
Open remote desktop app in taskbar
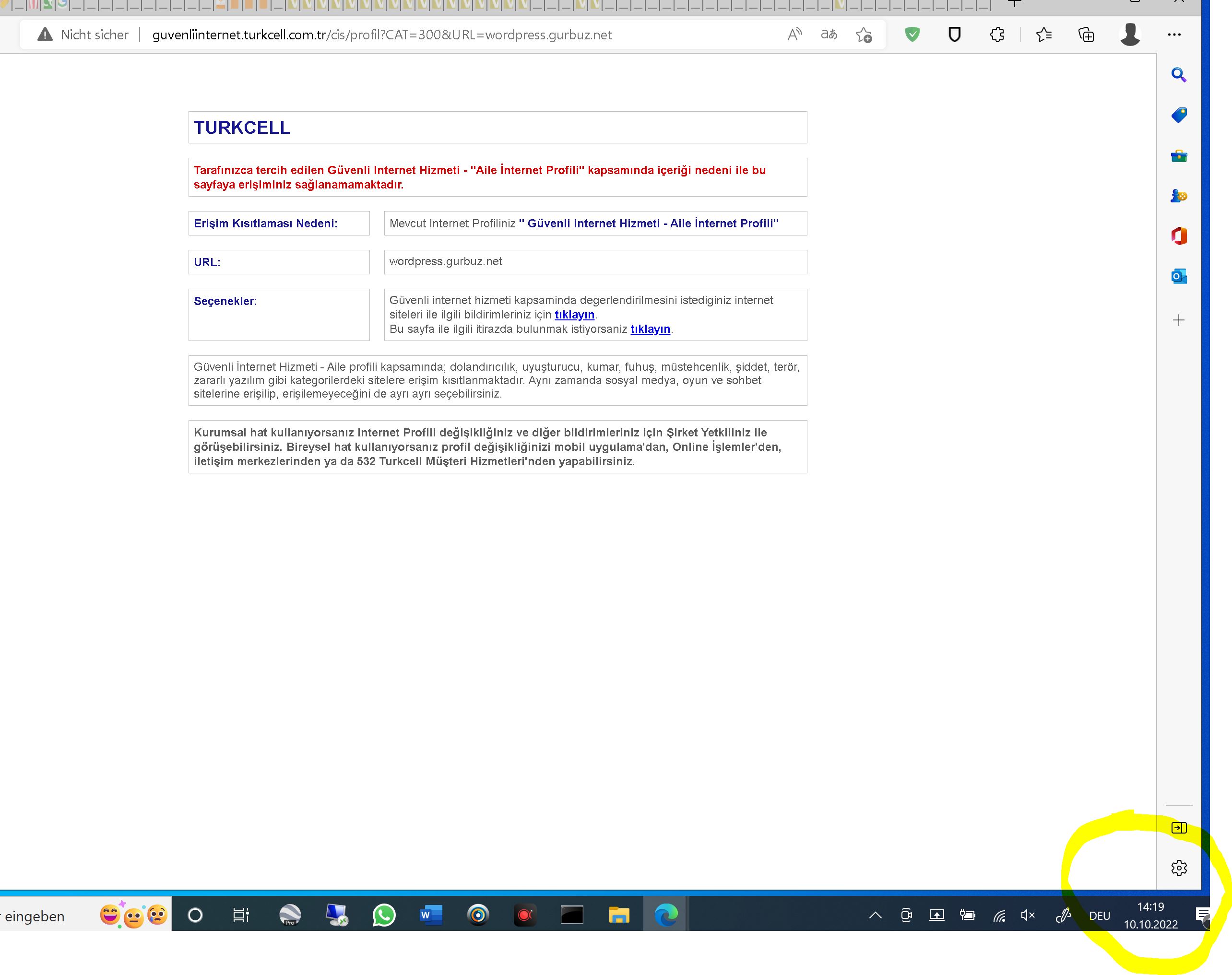click(x=337, y=916)
